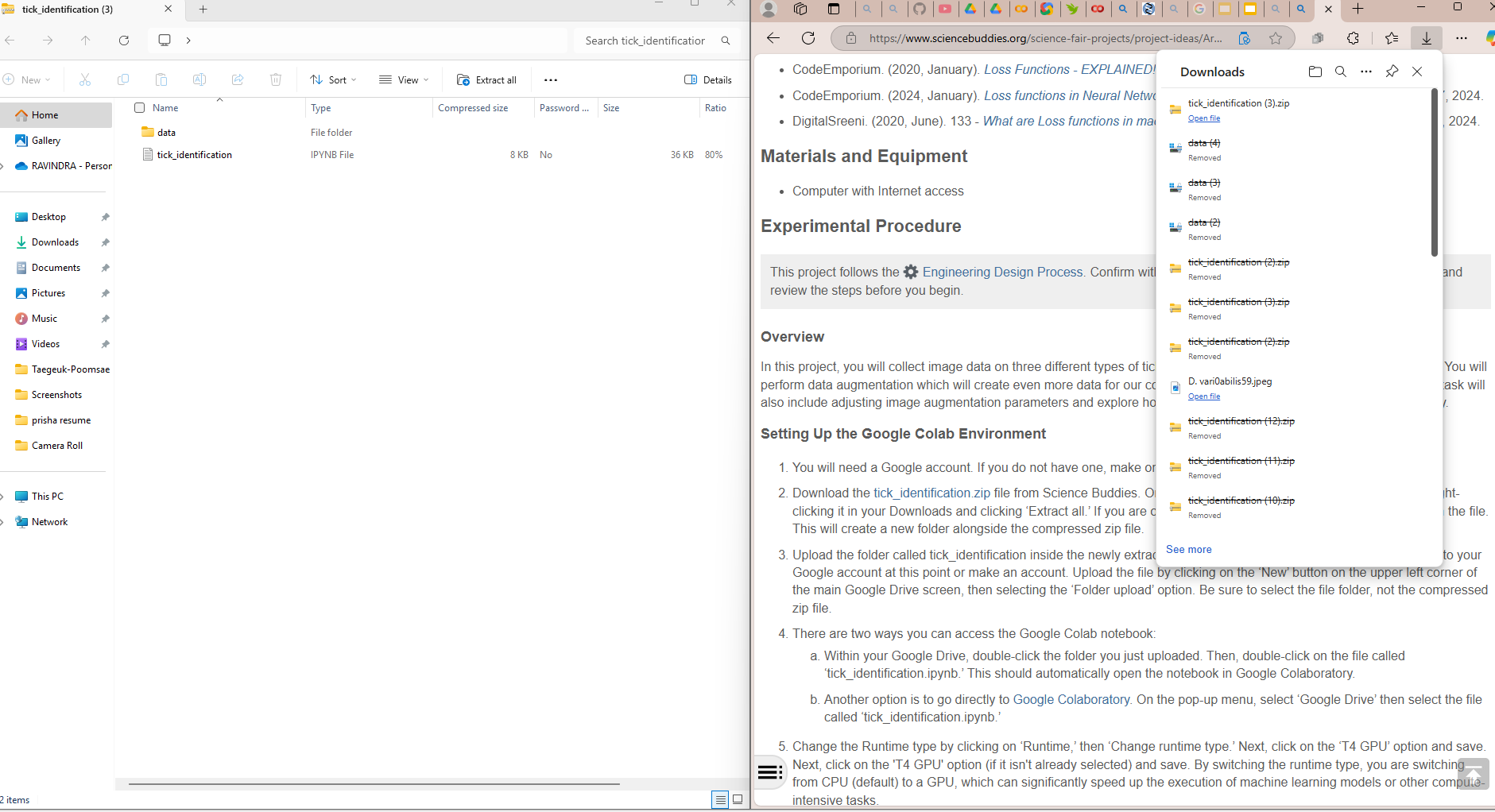Open Edge Workspaces icon in title bar

[800, 9]
